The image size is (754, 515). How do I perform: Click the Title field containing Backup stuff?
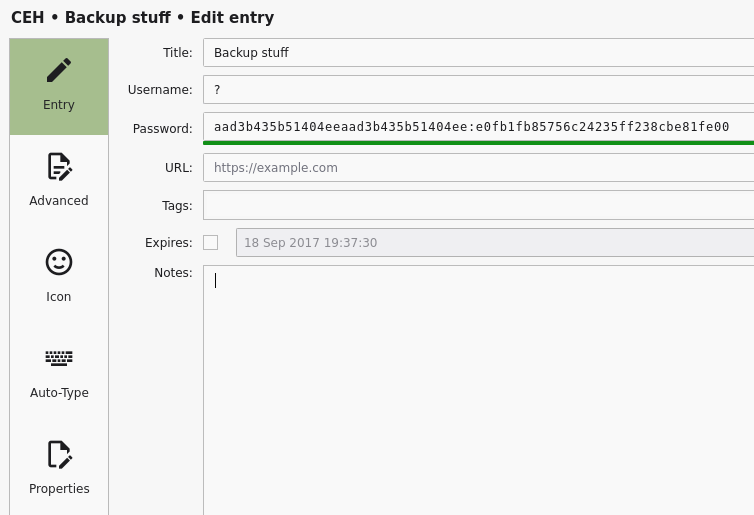coord(478,52)
